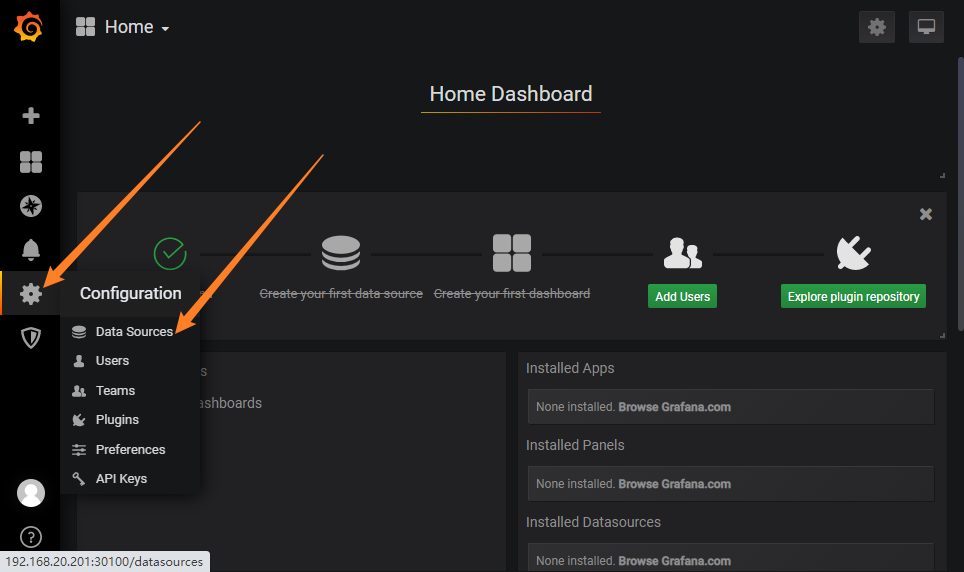Open the Dashboards grid icon in sidebar

(31, 162)
